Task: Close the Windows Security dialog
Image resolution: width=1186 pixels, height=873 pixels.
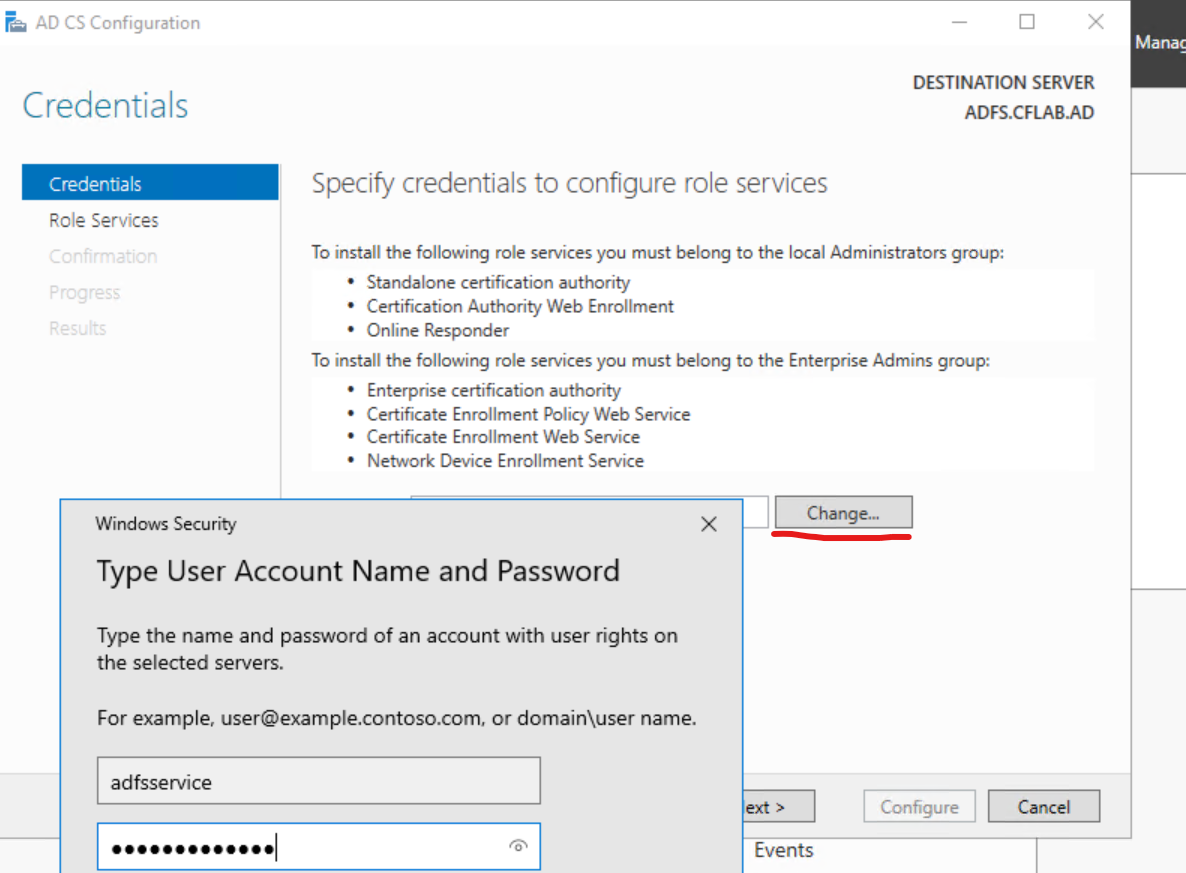Action: tap(709, 524)
